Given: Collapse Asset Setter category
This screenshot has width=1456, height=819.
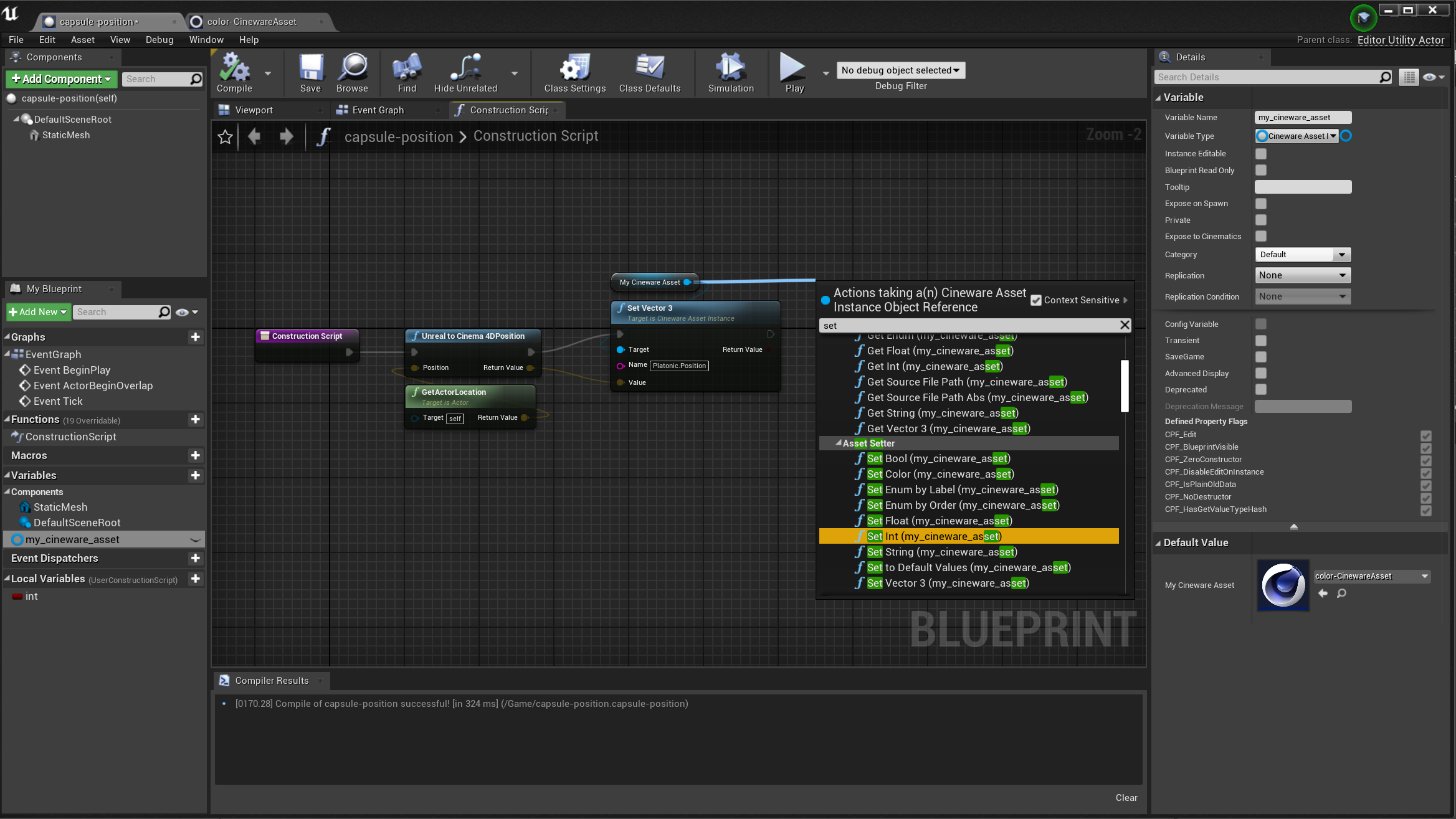Looking at the screenshot, I should coord(838,443).
